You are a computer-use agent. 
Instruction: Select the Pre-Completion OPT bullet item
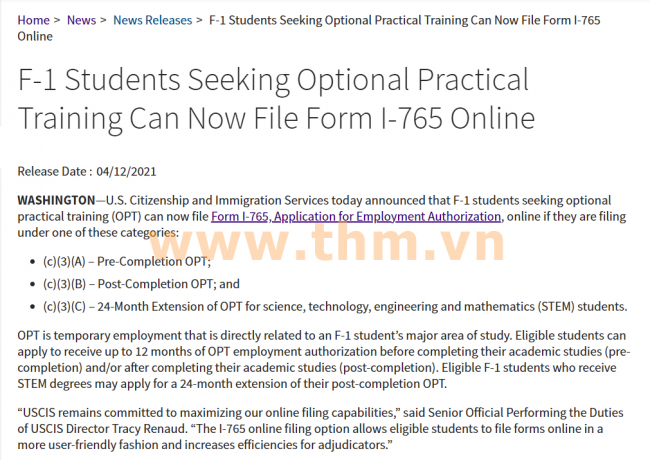pos(126,262)
